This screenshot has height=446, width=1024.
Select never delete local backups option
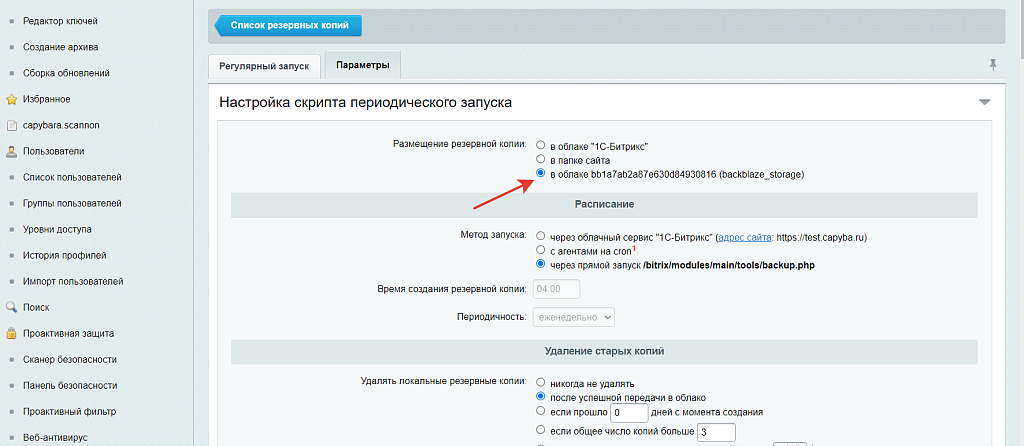click(x=541, y=383)
